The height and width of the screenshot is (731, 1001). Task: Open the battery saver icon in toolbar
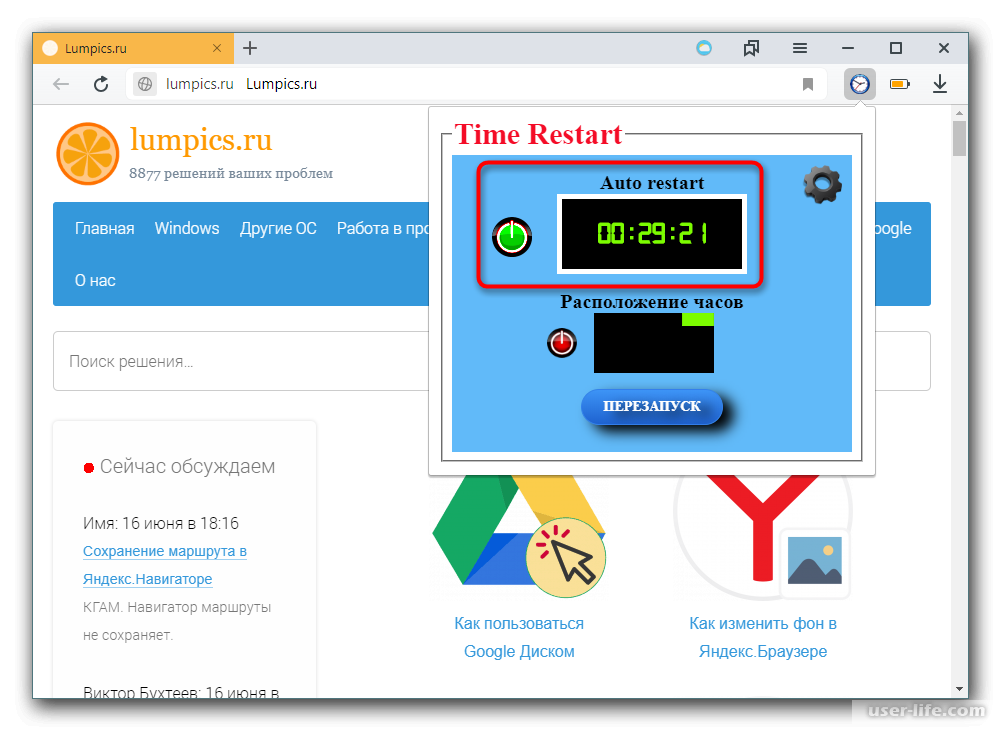click(x=899, y=84)
